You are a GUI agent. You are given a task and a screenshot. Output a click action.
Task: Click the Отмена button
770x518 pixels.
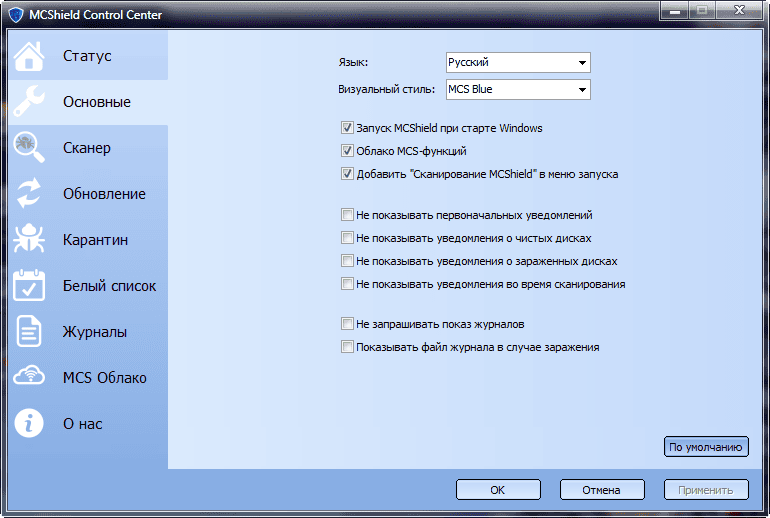pyautogui.click(x=602, y=490)
